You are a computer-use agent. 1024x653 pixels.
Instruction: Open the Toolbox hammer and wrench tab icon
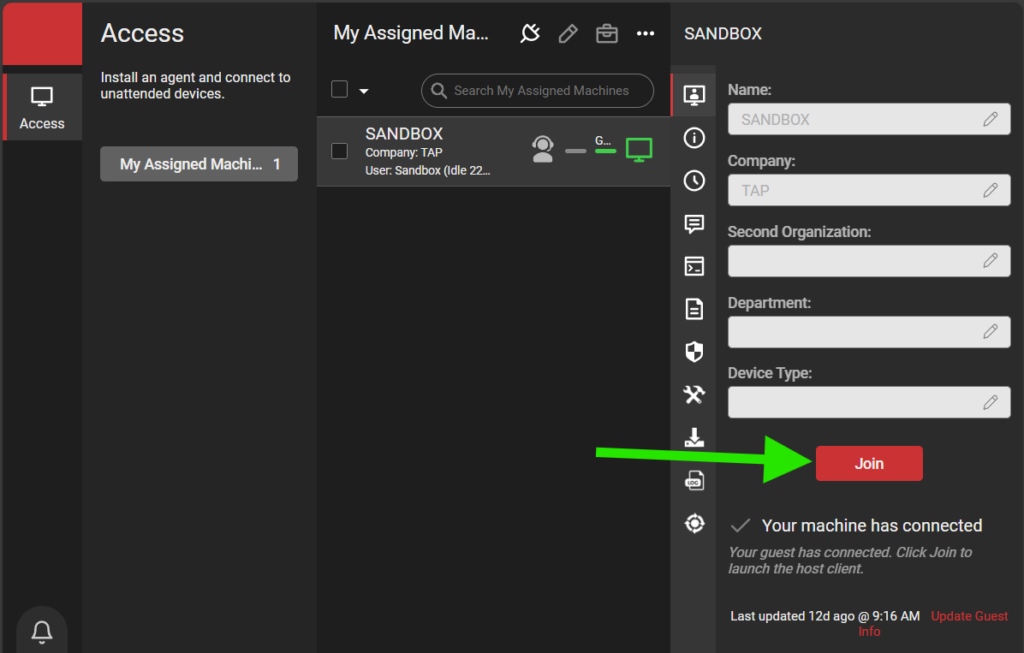pyautogui.click(x=694, y=394)
